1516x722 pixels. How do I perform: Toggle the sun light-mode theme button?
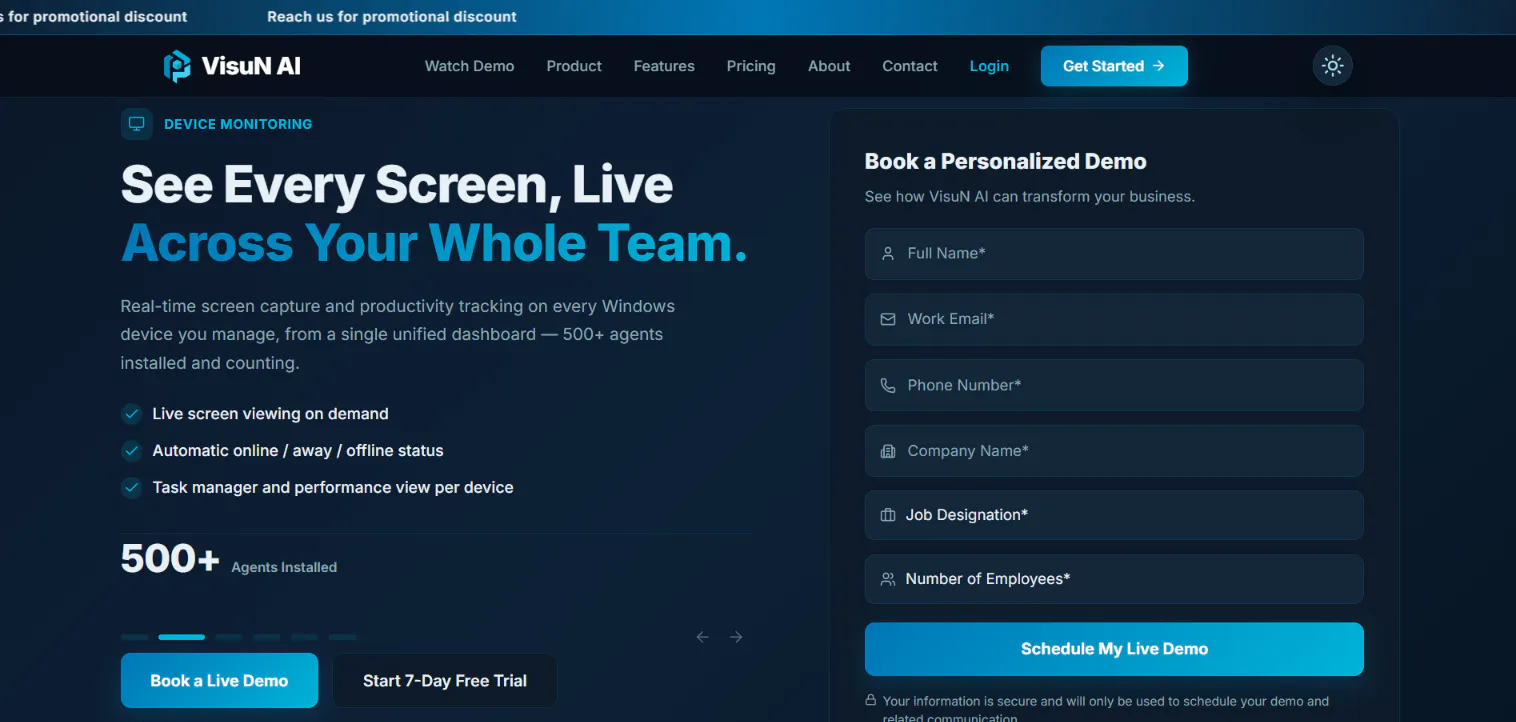click(x=1332, y=66)
